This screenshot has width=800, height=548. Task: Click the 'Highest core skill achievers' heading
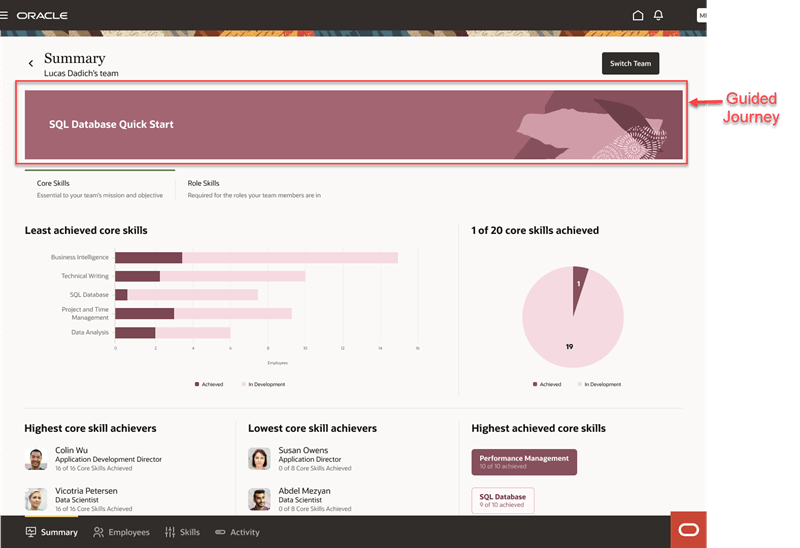(x=90, y=429)
